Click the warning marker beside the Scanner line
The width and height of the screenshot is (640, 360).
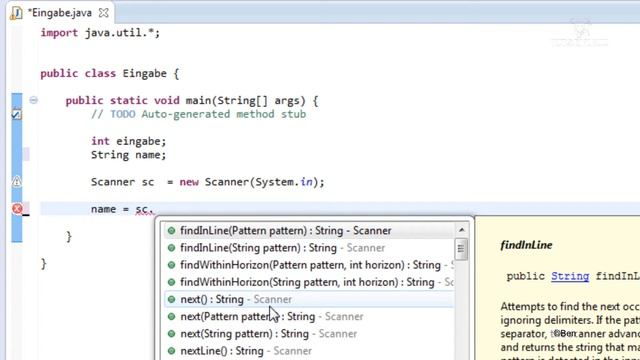(17, 181)
